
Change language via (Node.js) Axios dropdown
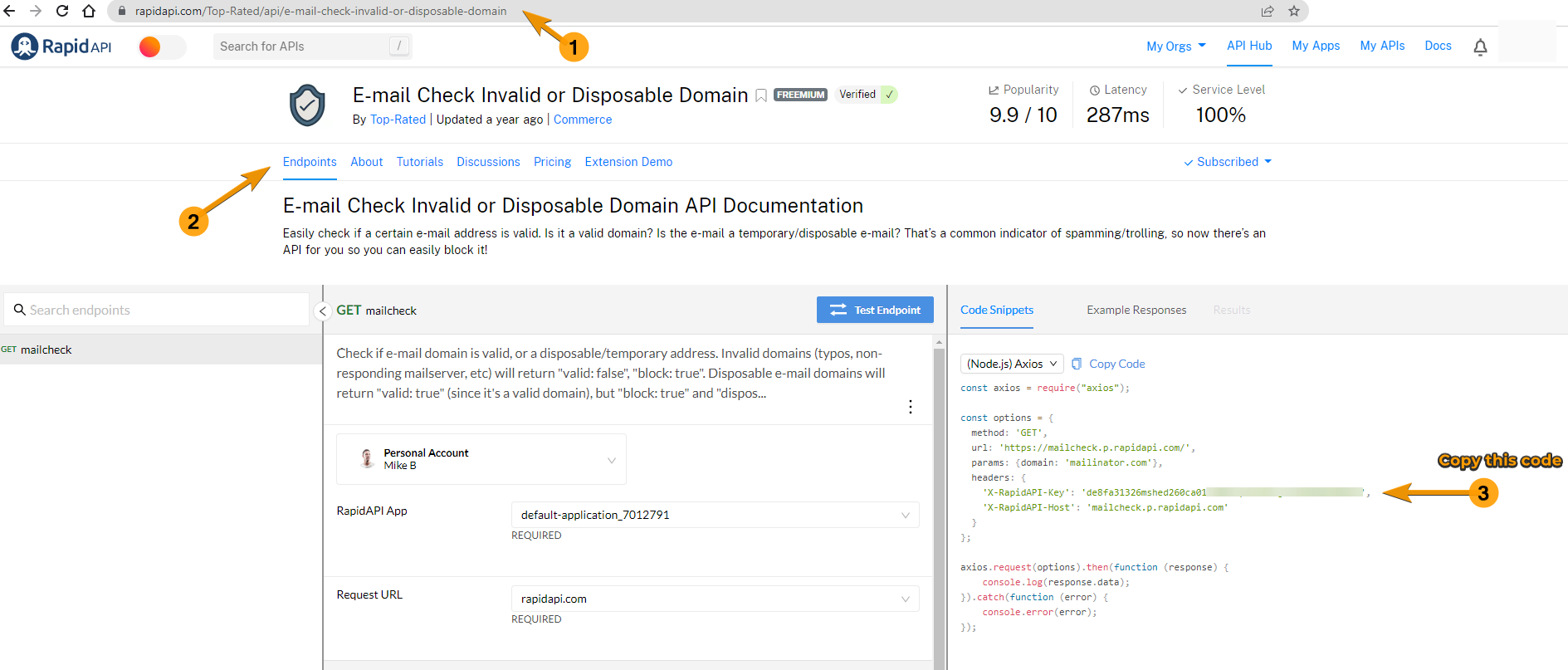1012,364
